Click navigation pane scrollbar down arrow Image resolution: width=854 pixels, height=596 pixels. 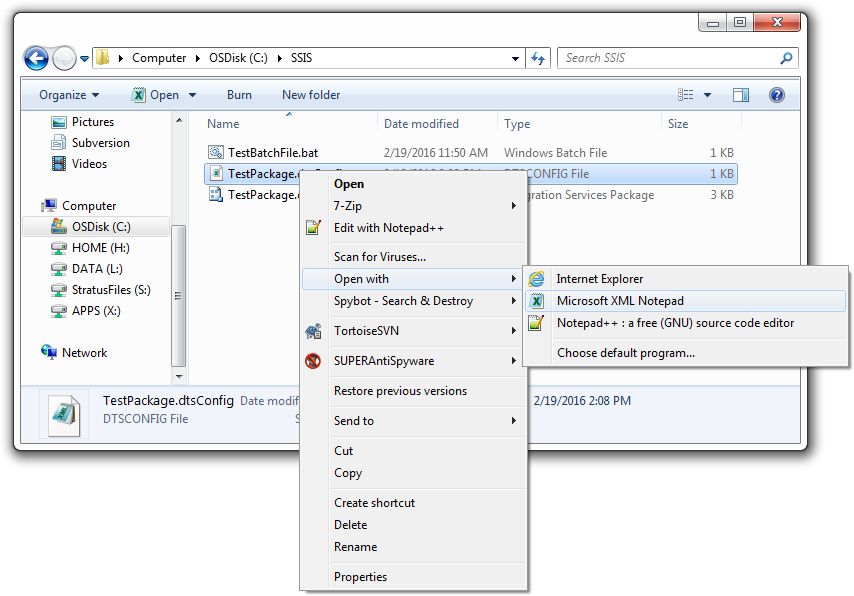[179, 376]
